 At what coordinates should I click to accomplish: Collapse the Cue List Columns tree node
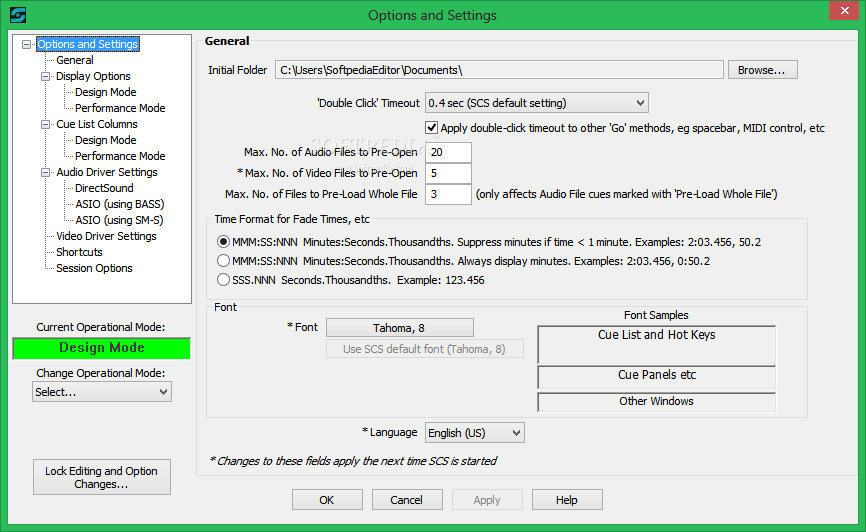[45, 124]
